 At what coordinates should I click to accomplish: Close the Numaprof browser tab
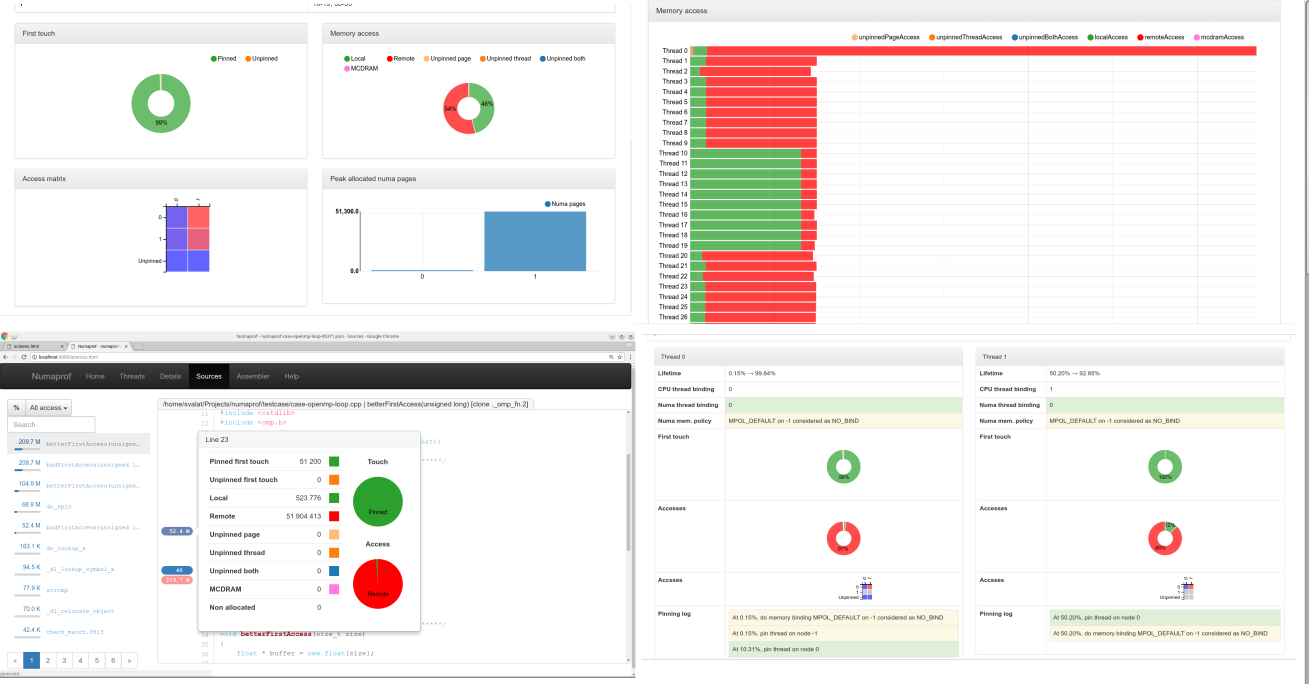tap(126, 346)
